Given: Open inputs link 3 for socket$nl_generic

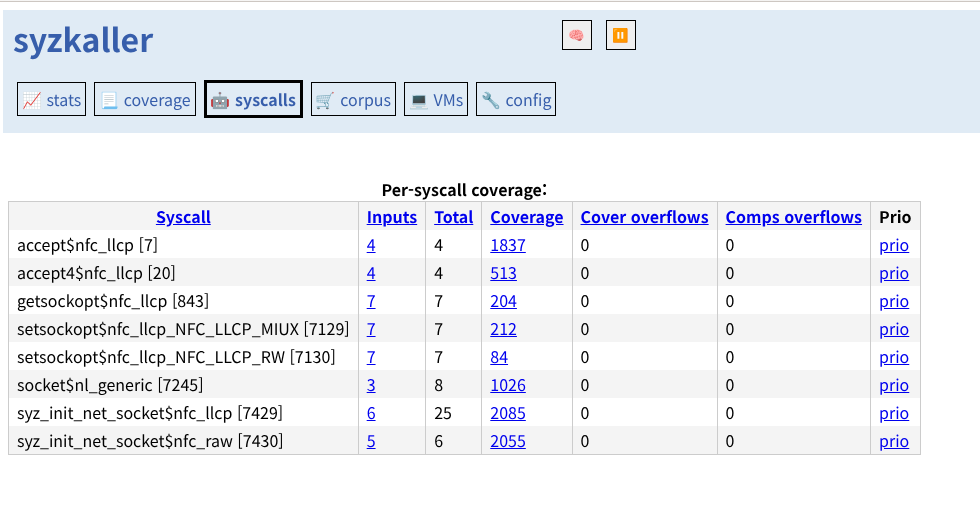Looking at the screenshot, I should [x=371, y=385].
